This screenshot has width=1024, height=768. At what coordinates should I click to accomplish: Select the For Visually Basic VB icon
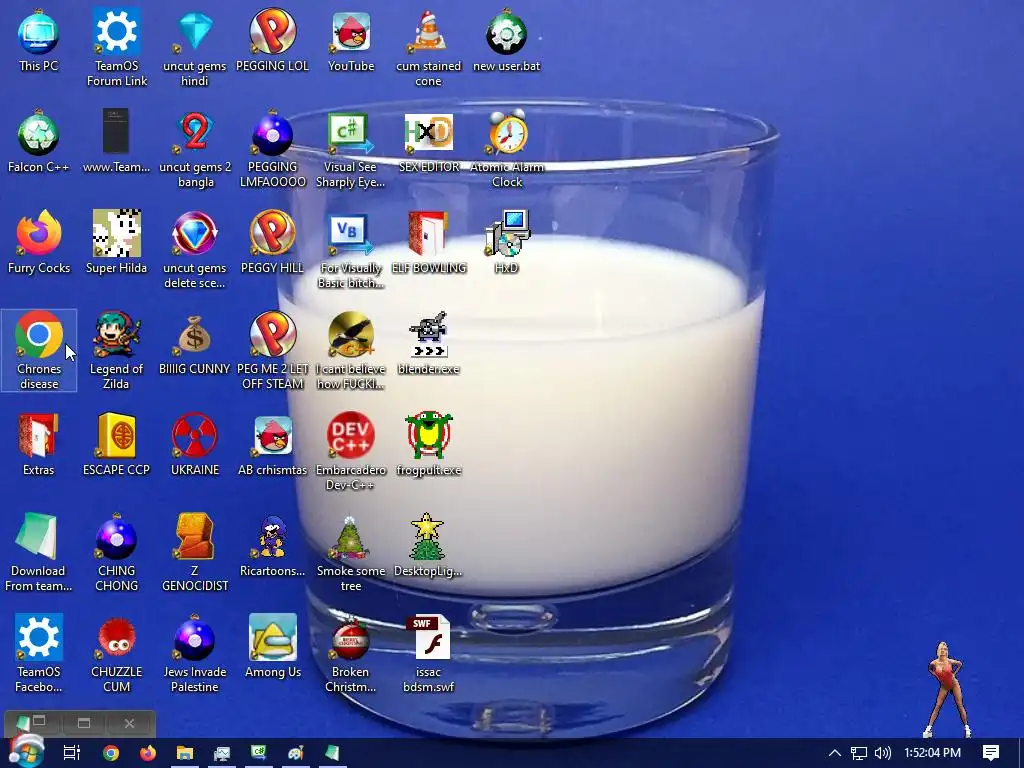pyautogui.click(x=351, y=249)
